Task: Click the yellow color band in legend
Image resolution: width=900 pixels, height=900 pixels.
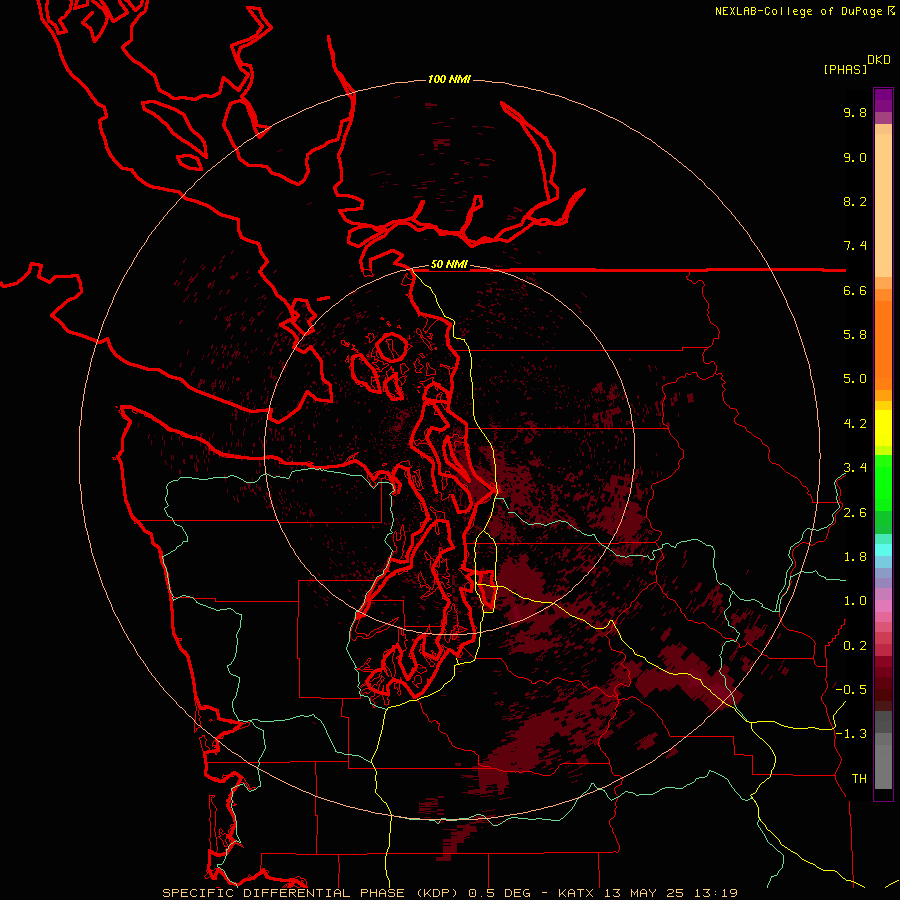Action: coord(883,428)
